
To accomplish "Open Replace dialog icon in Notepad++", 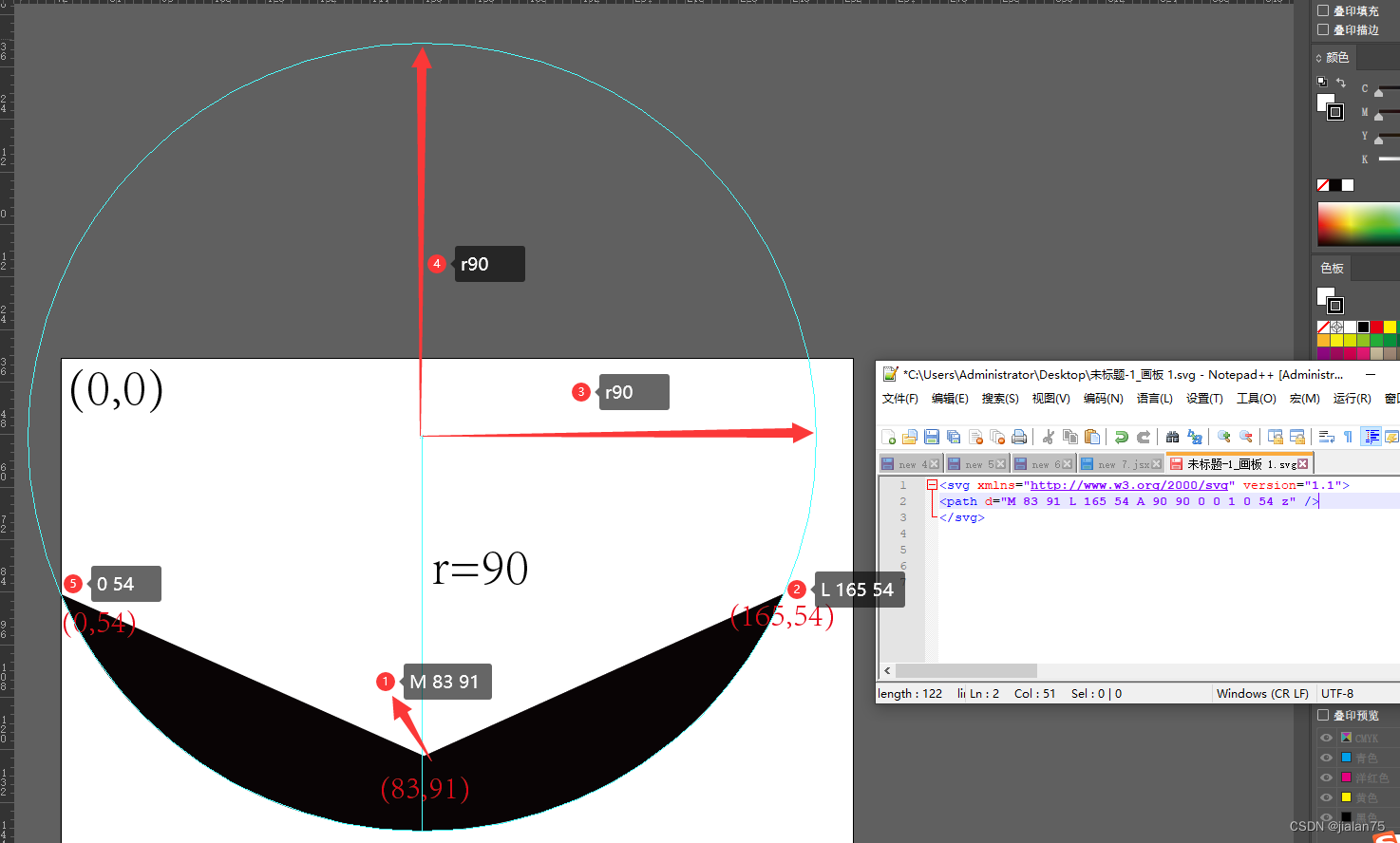I will click(1195, 437).
